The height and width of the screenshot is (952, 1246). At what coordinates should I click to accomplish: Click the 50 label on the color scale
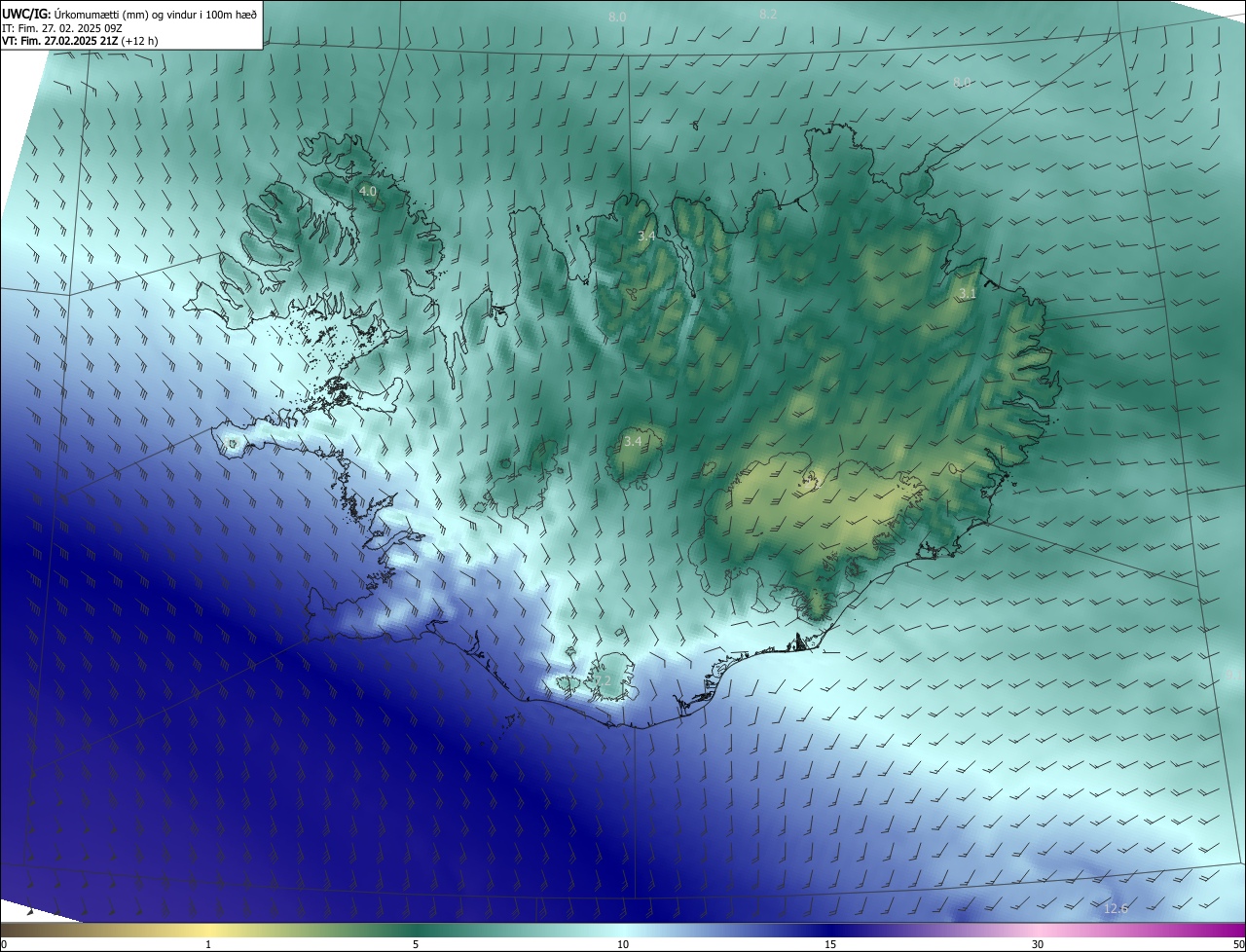[1238, 944]
